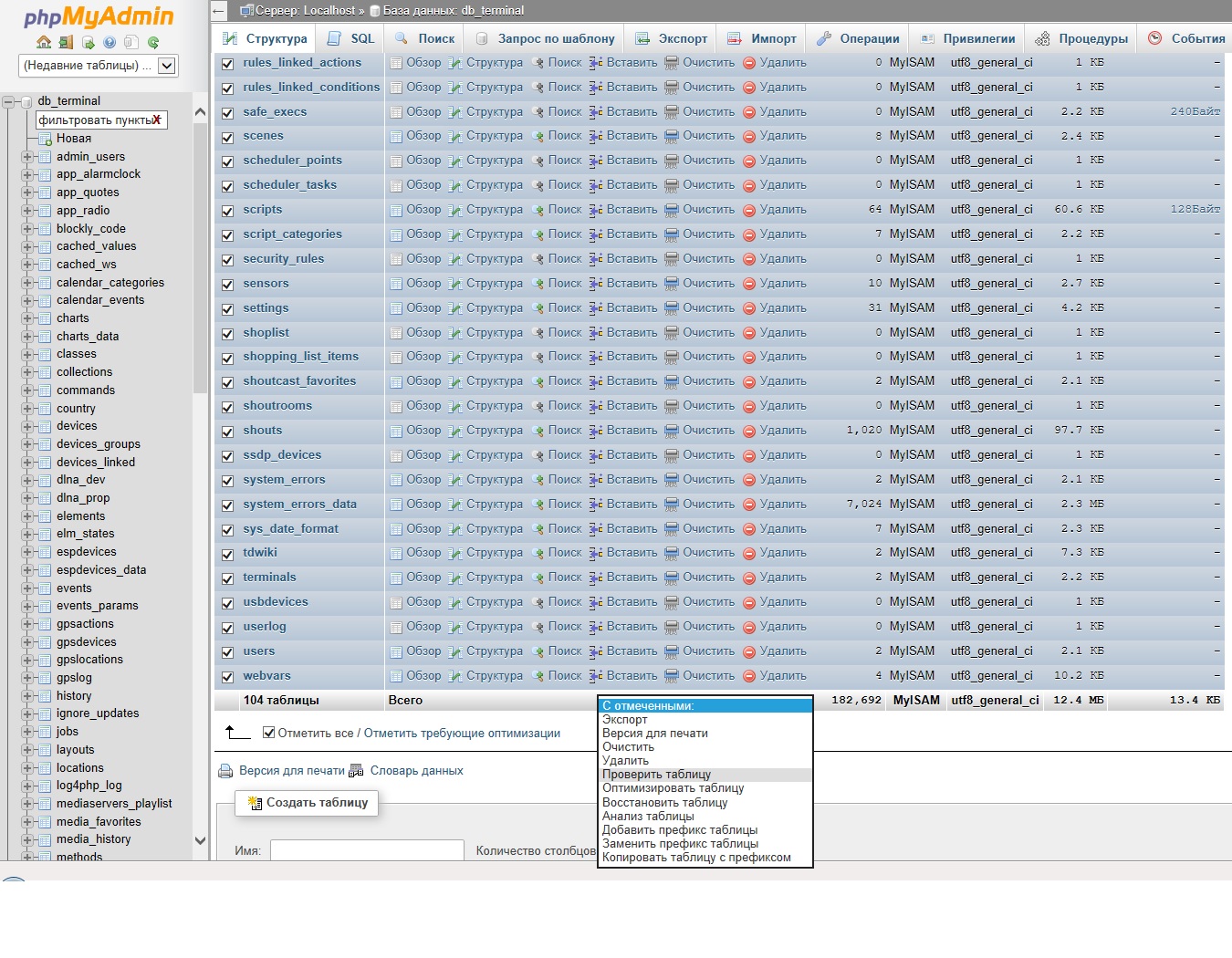1232x958 pixels.
Task: Click the Browse icon for scripts table
Action: [x=396, y=210]
